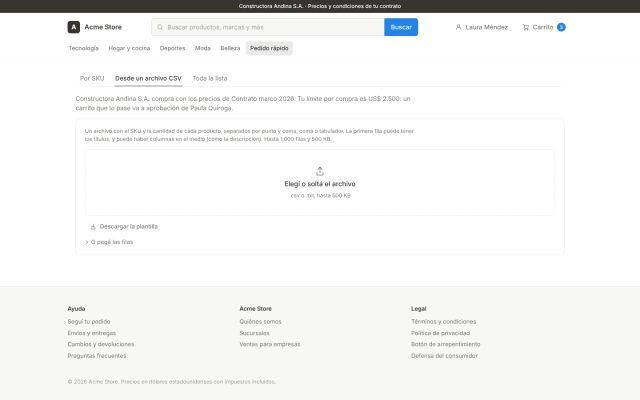Click the Acme Store logo icon

(x=73, y=27)
